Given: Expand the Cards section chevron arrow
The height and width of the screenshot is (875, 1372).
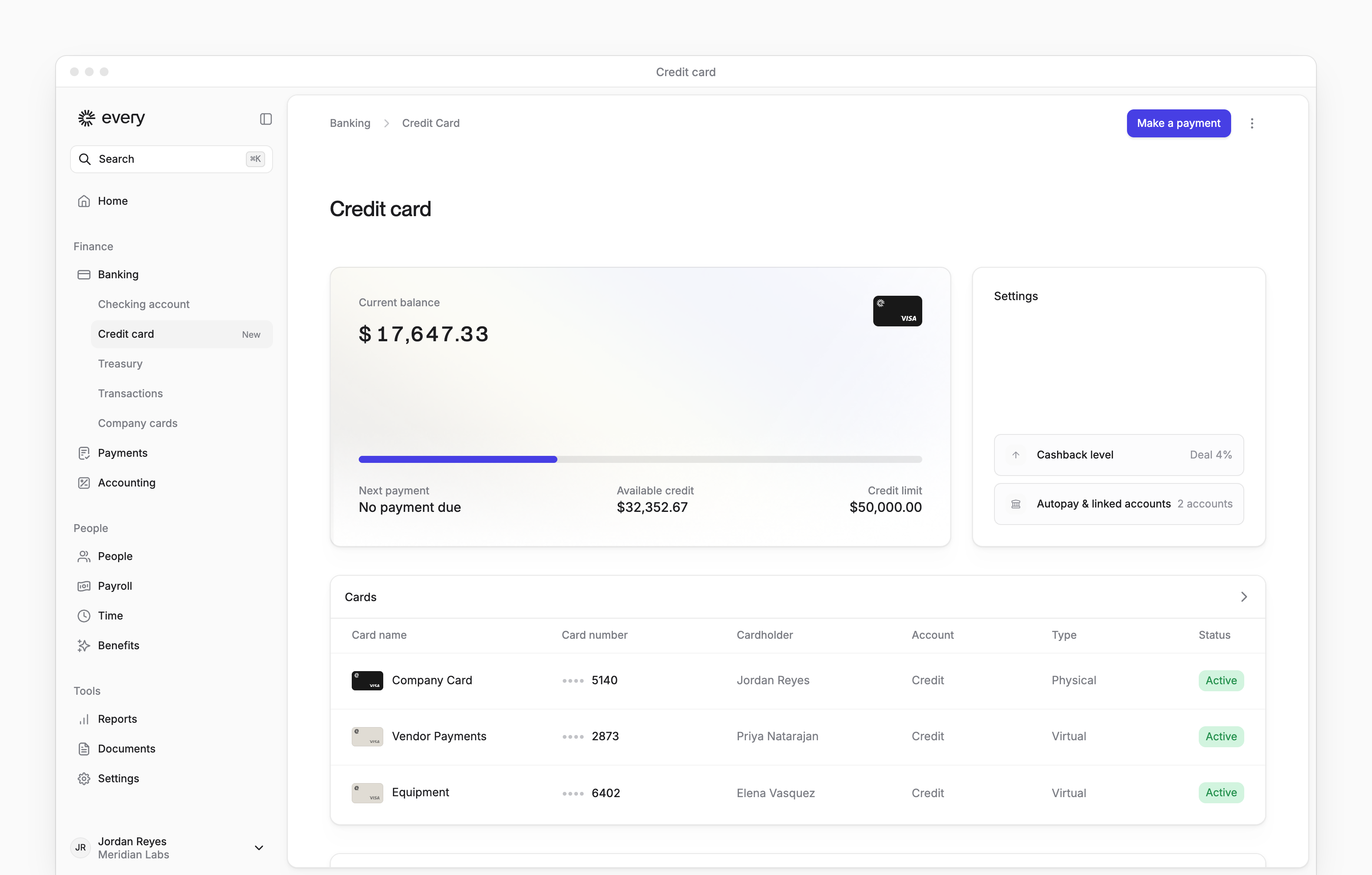Looking at the screenshot, I should pos(1244,597).
